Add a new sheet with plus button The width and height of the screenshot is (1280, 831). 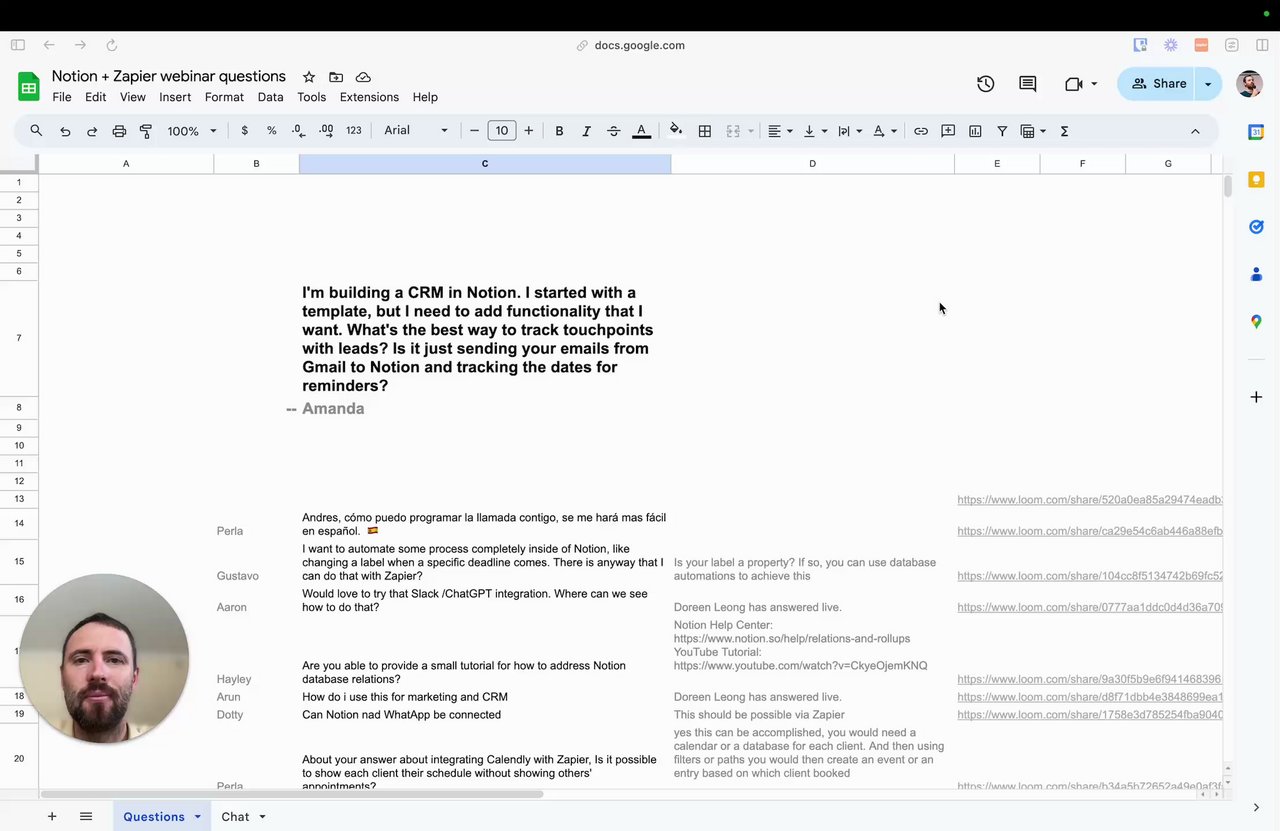[52, 817]
